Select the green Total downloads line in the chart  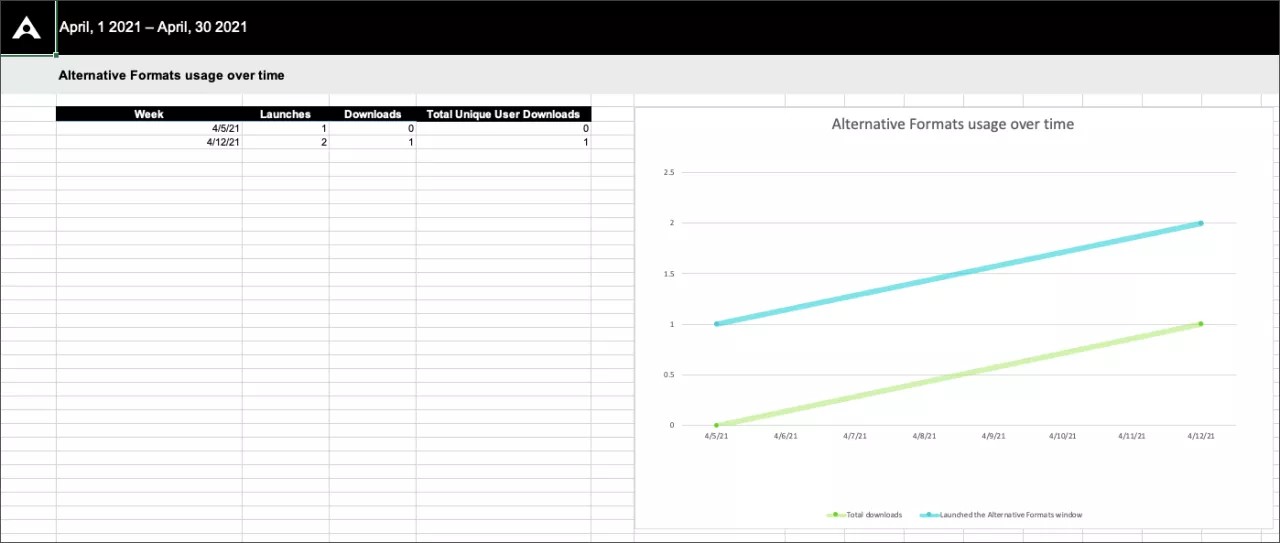(x=958, y=375)
